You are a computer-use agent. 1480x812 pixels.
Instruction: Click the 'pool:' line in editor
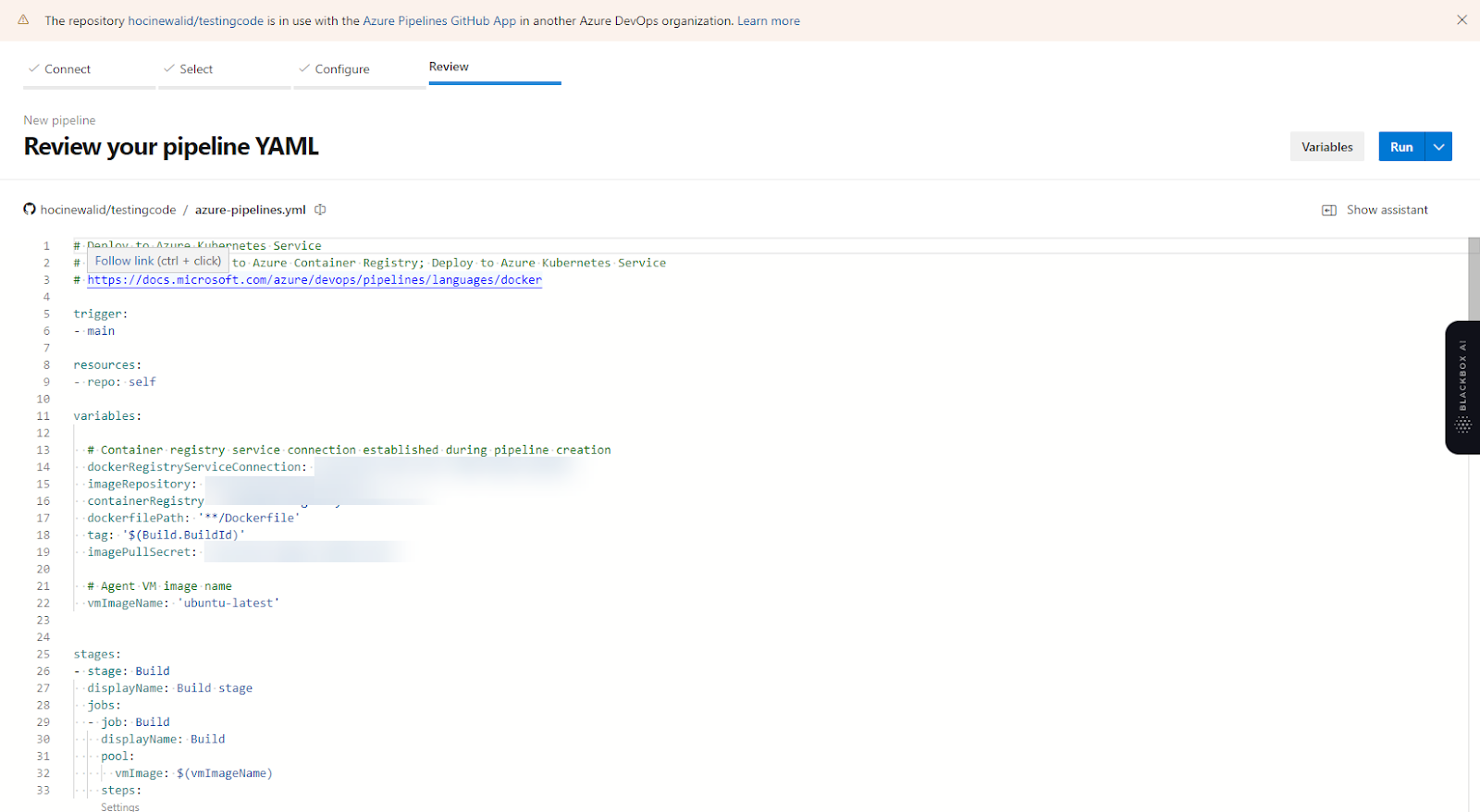[117, 757]
